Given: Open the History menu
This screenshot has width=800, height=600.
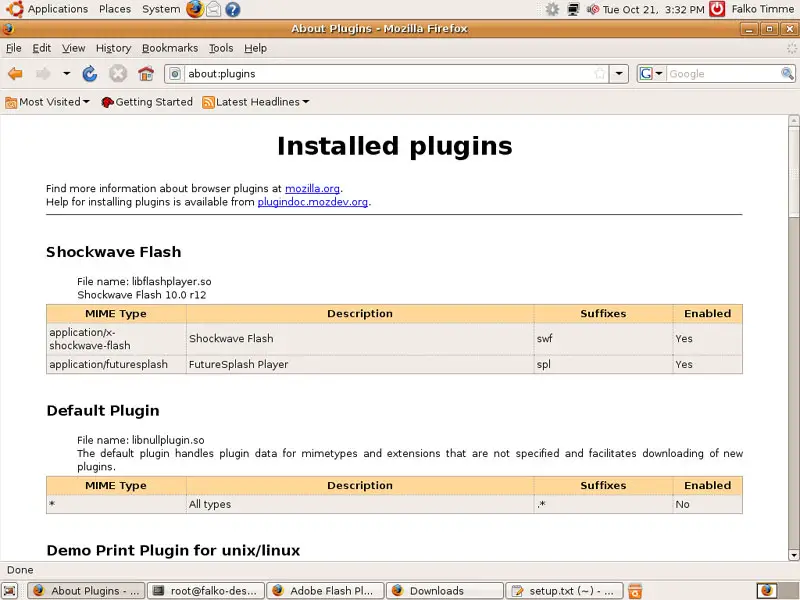Looking at the screenshot, I should [113, 48].
